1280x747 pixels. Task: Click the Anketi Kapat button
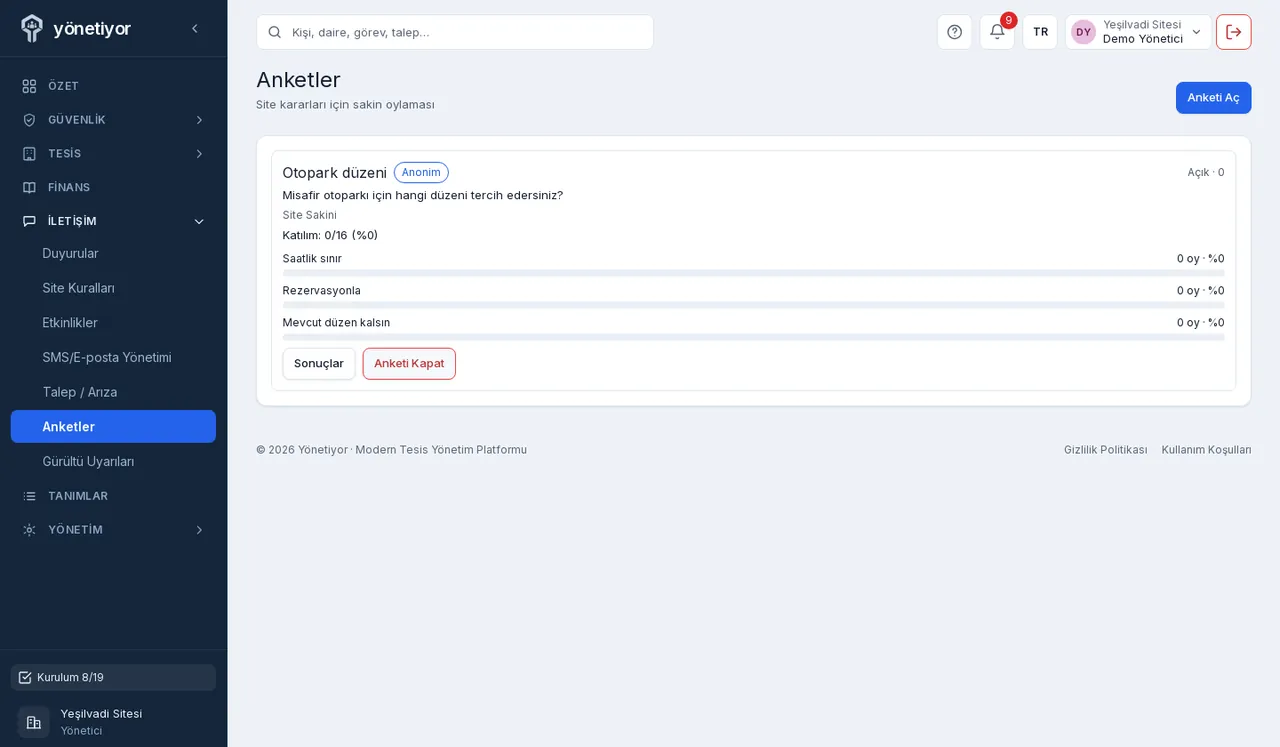pos(409,364)
